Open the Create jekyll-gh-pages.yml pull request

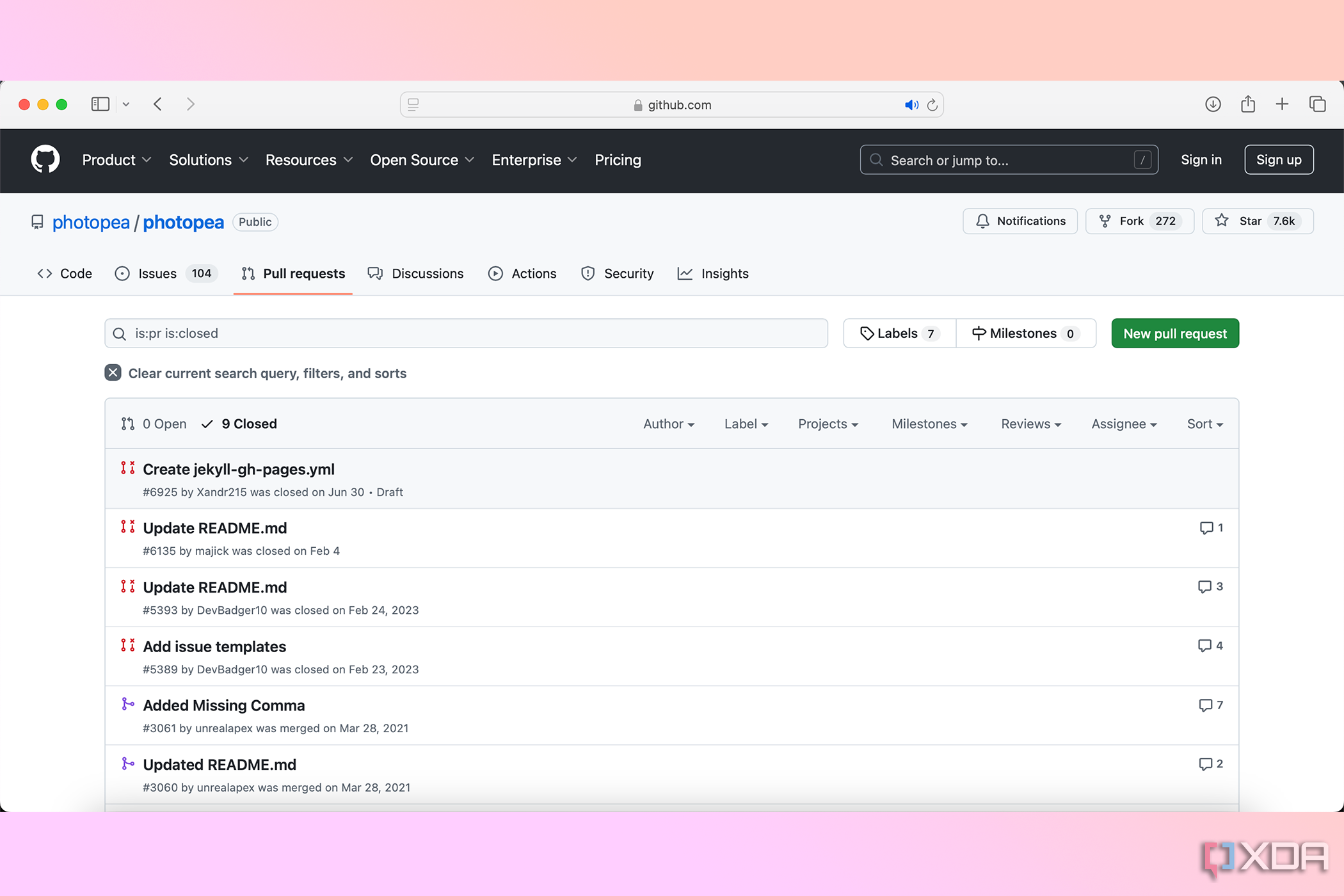(x=237, y=469)
